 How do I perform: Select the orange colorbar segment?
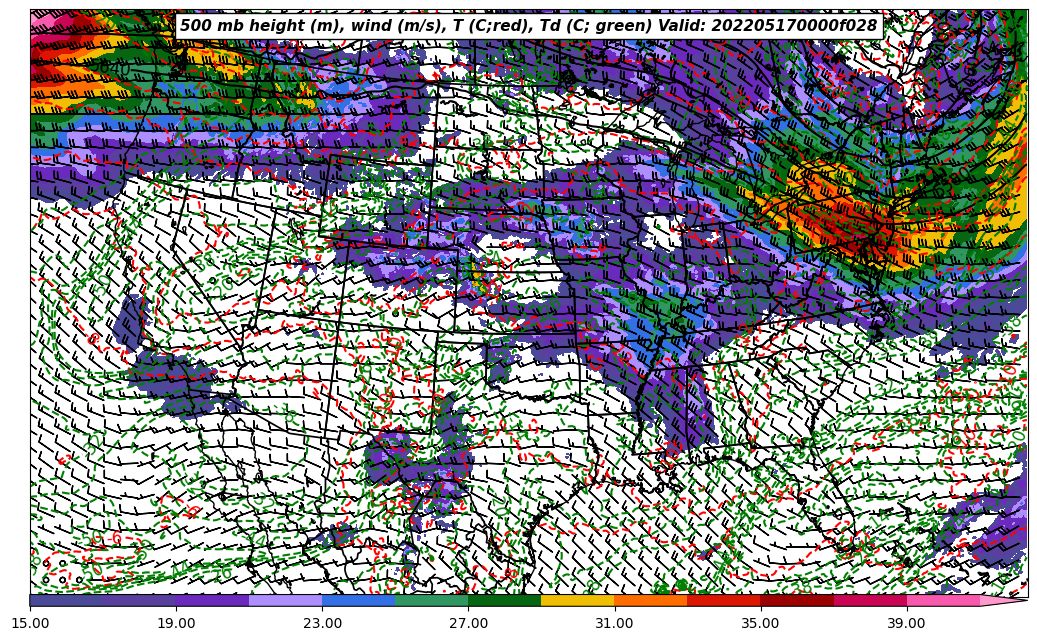(651, 600)
